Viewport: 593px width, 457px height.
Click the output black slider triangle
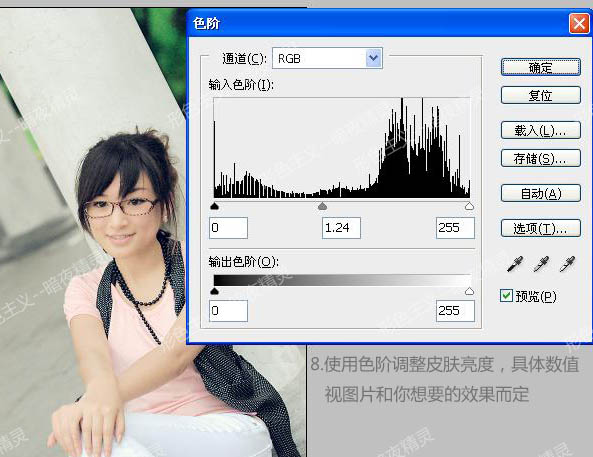tap(214, 291)
